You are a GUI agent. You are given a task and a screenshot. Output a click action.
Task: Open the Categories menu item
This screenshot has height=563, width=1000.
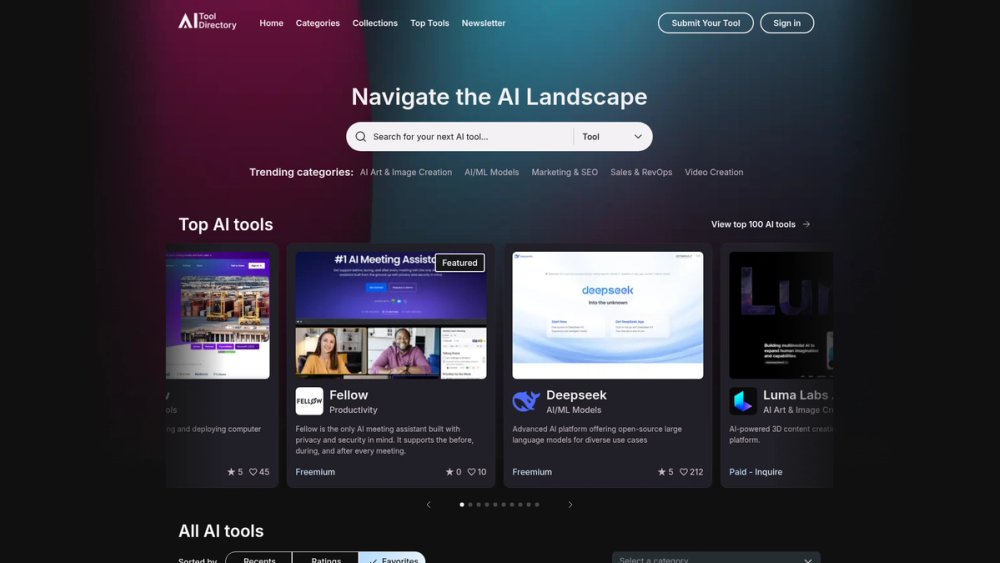(318, 23)
